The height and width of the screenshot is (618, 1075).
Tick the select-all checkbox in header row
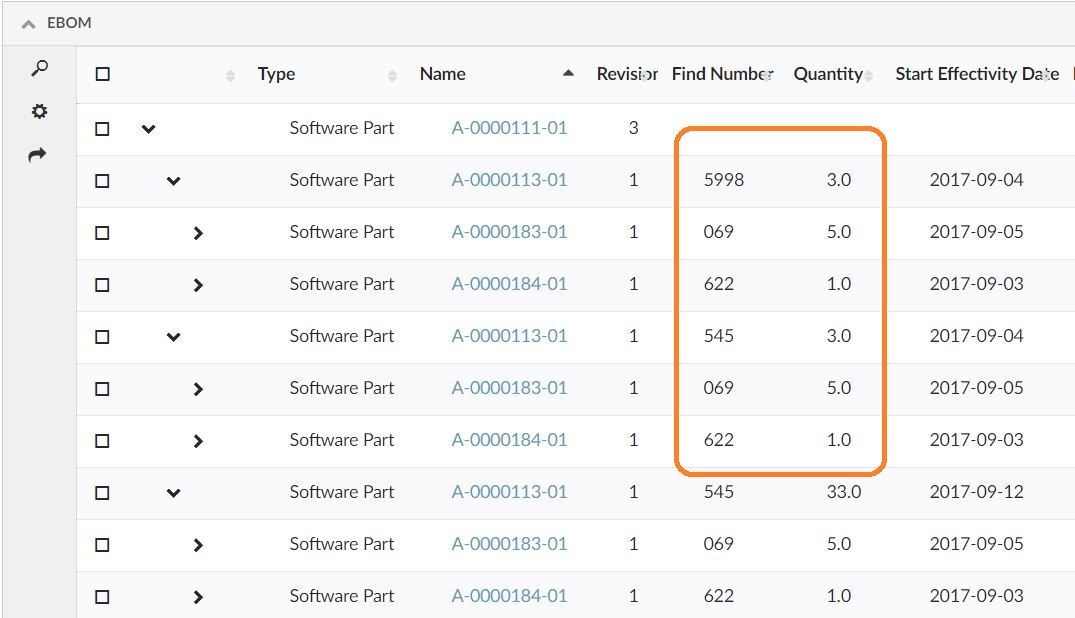tap(102, 74)
